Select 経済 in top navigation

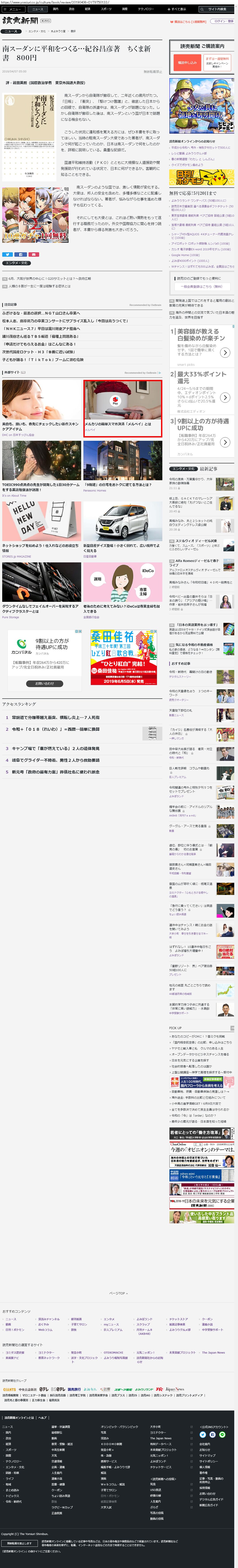click(87, 9)
